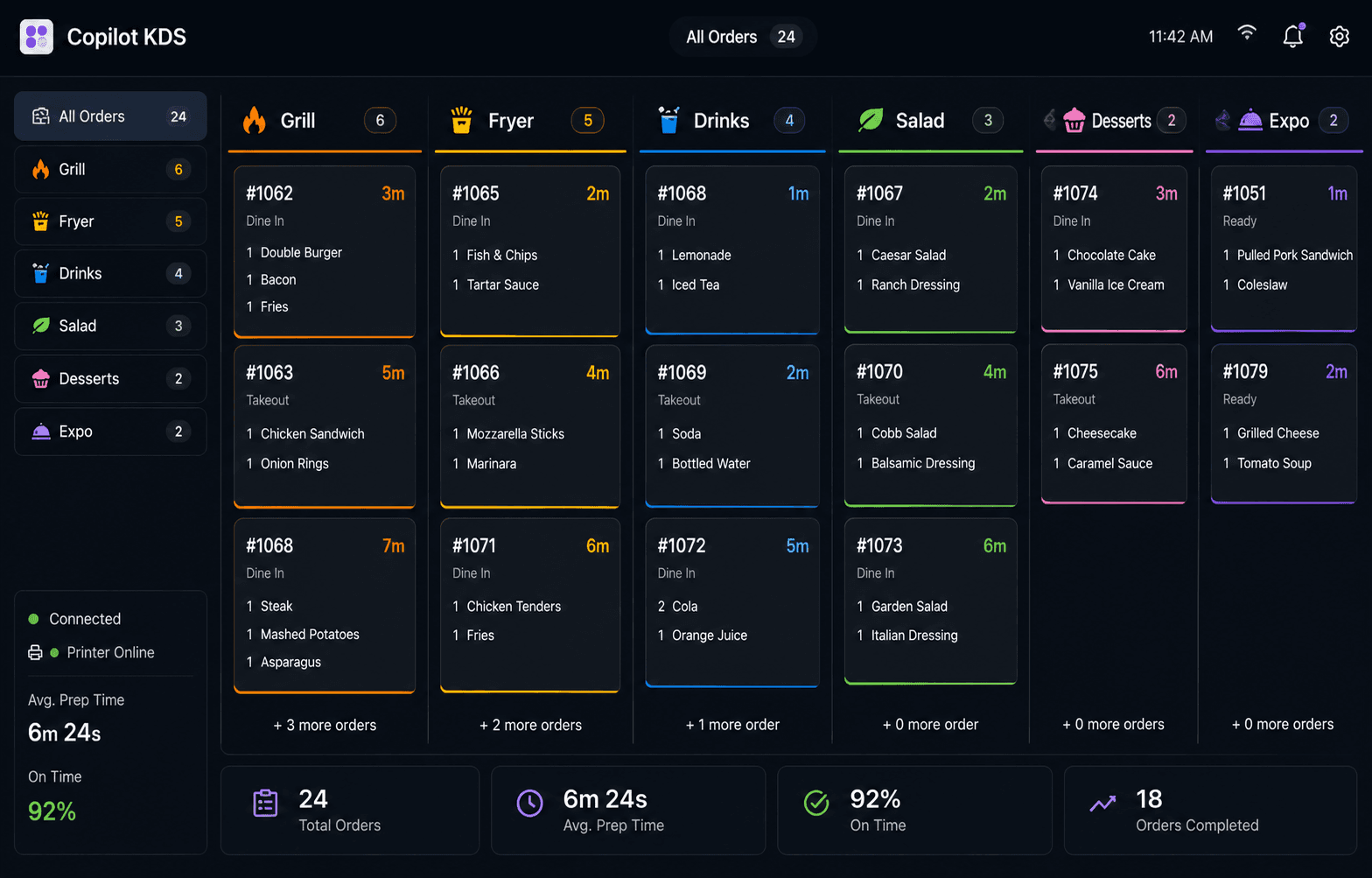
Task: Click the Grill column count badge 6
Action: (380, 120)
